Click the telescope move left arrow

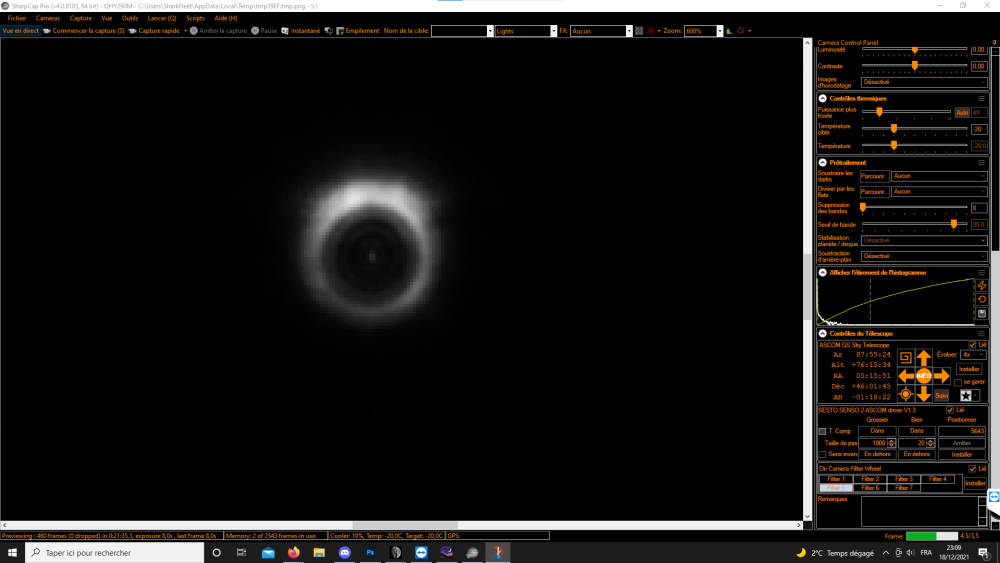906,376
